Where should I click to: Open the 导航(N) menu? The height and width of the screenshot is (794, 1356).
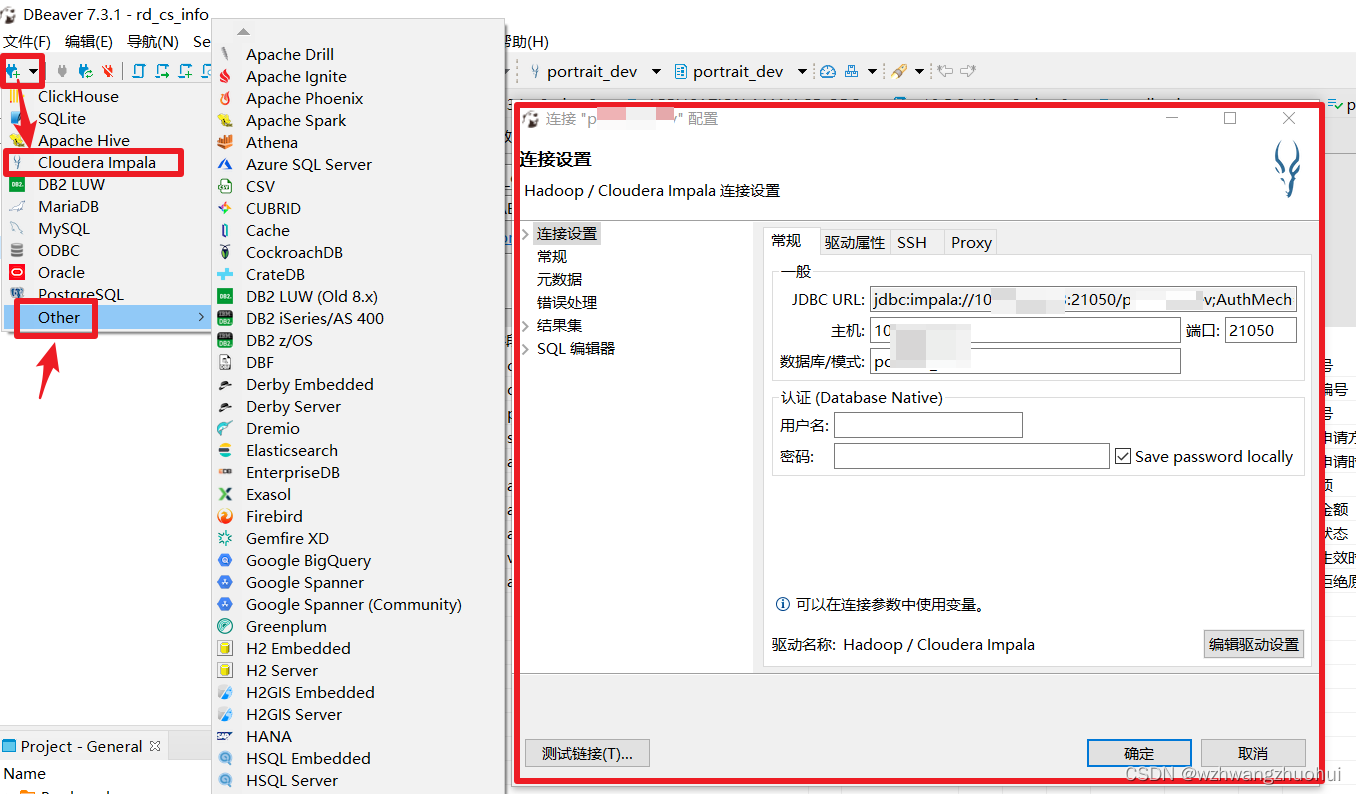pyautogui.click(x=153, y=41)
